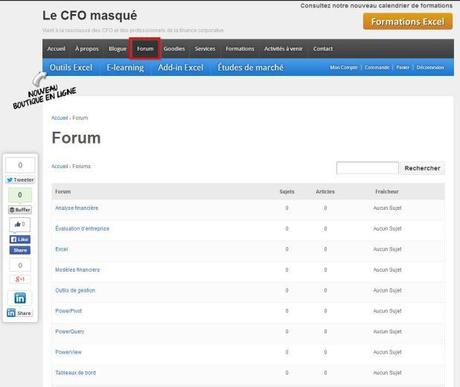
Task: Select the Études de marché tab
Action: [250, 67]
